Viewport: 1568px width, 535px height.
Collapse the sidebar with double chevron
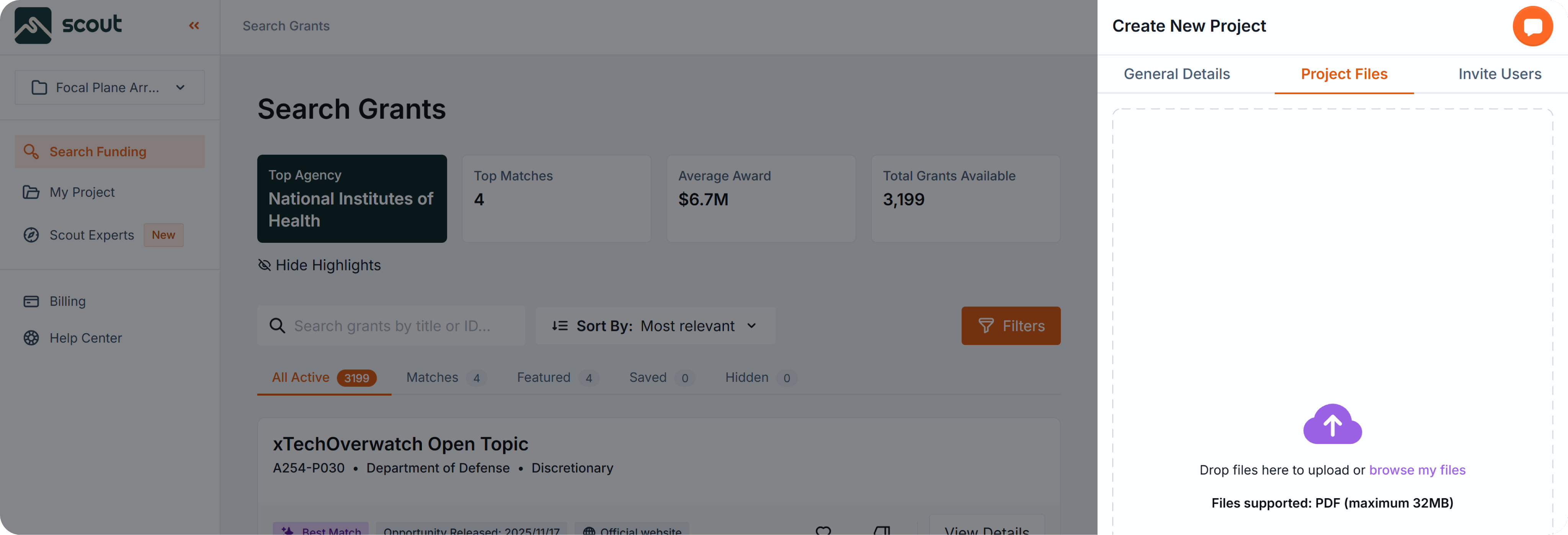(194, 26)
